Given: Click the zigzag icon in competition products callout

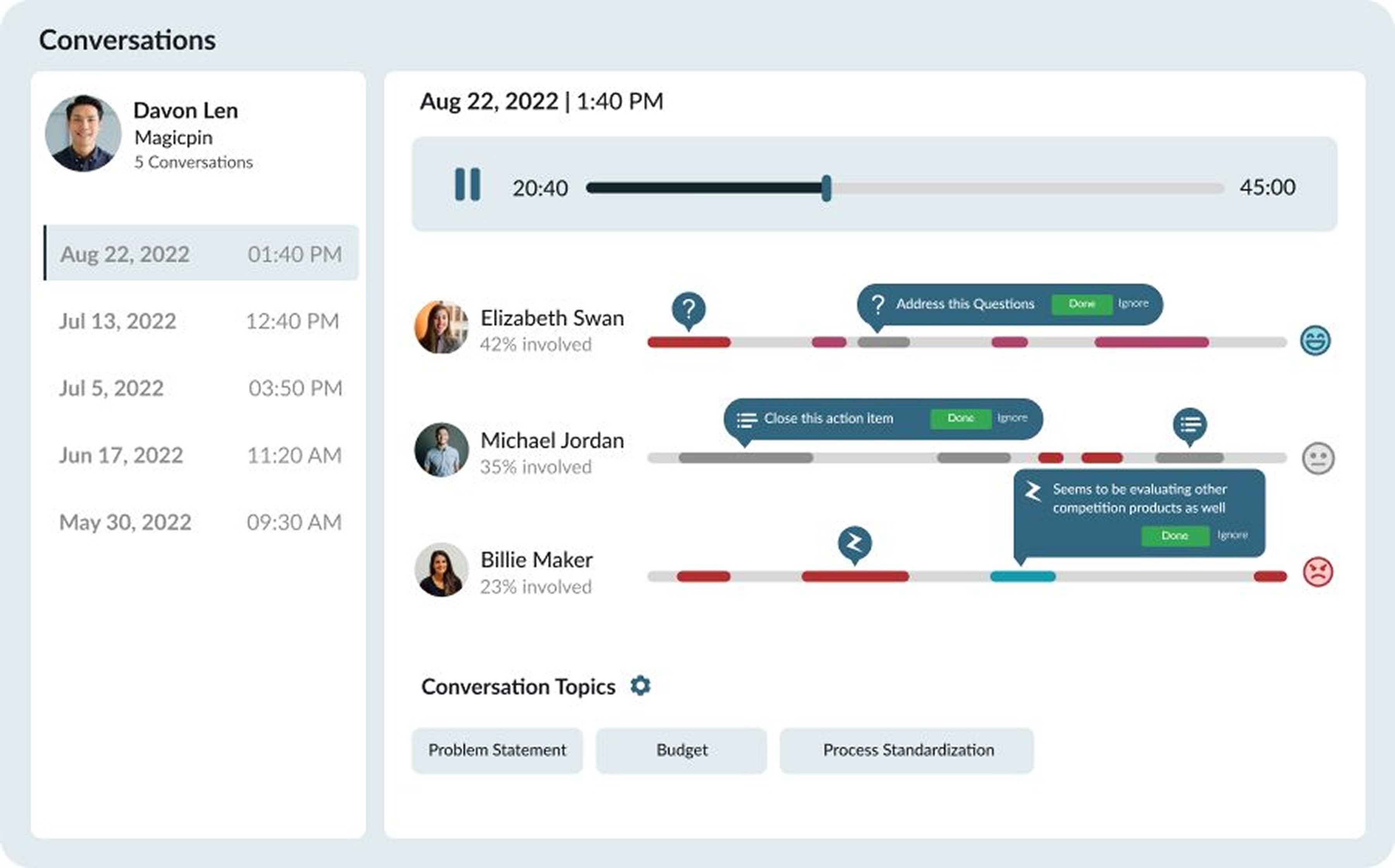Looking at the screenshot, I should (x=1033, y=491).
